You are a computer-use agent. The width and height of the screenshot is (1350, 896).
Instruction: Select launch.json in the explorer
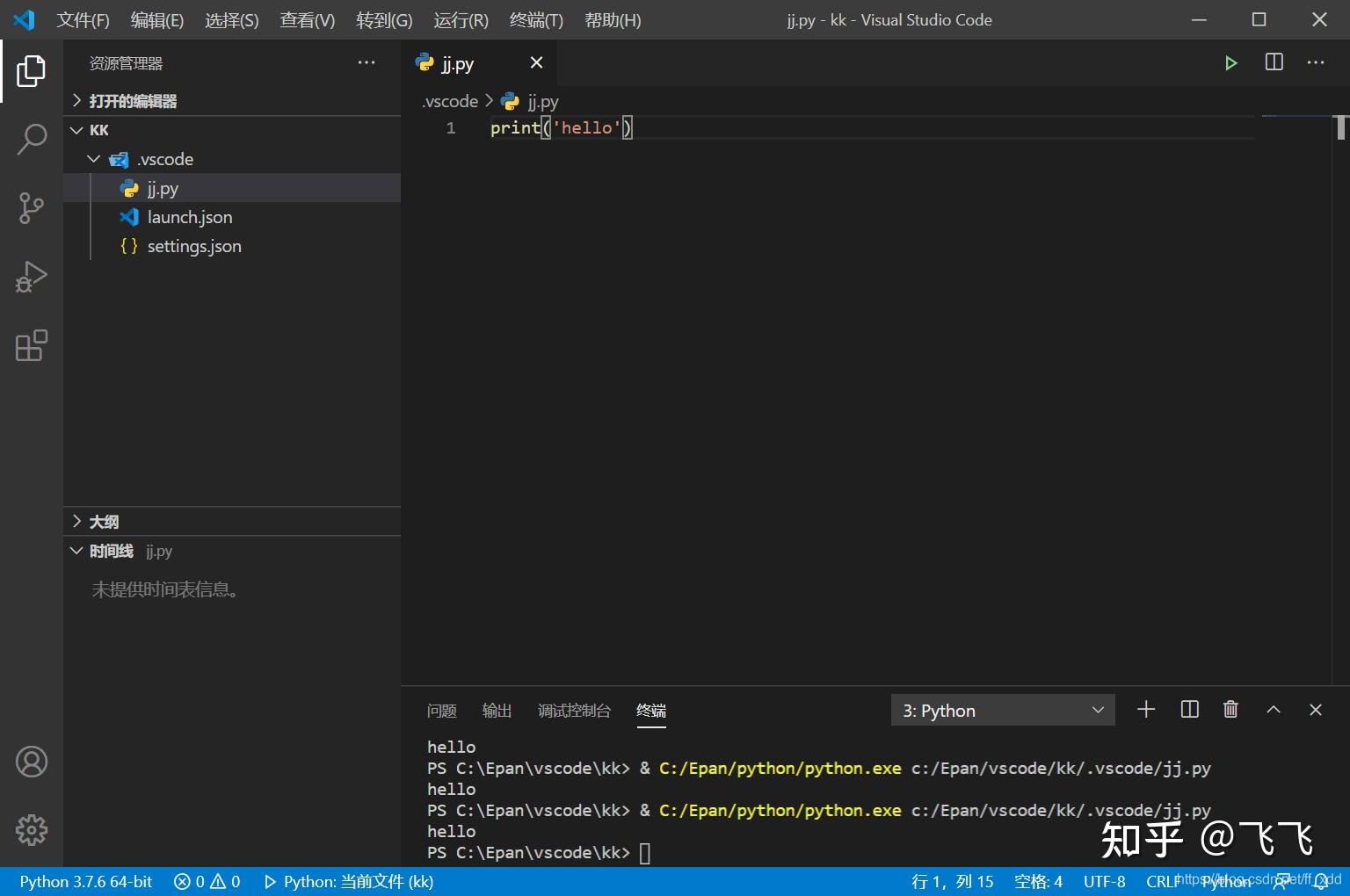[x=189, y=217]
